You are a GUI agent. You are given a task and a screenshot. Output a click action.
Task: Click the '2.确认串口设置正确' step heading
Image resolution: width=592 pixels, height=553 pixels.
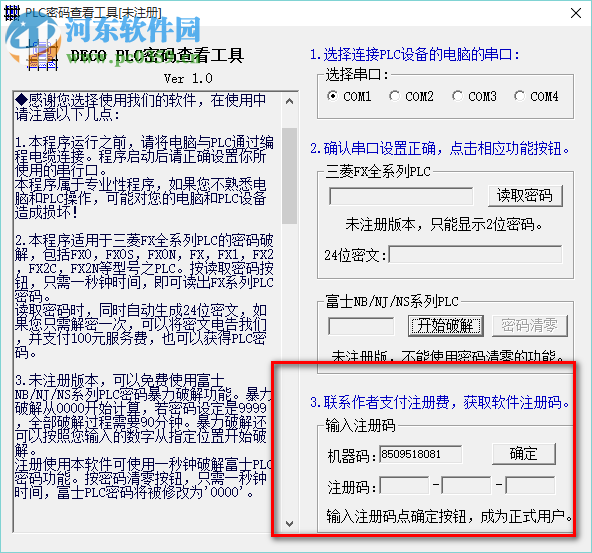tap(439, 148)
